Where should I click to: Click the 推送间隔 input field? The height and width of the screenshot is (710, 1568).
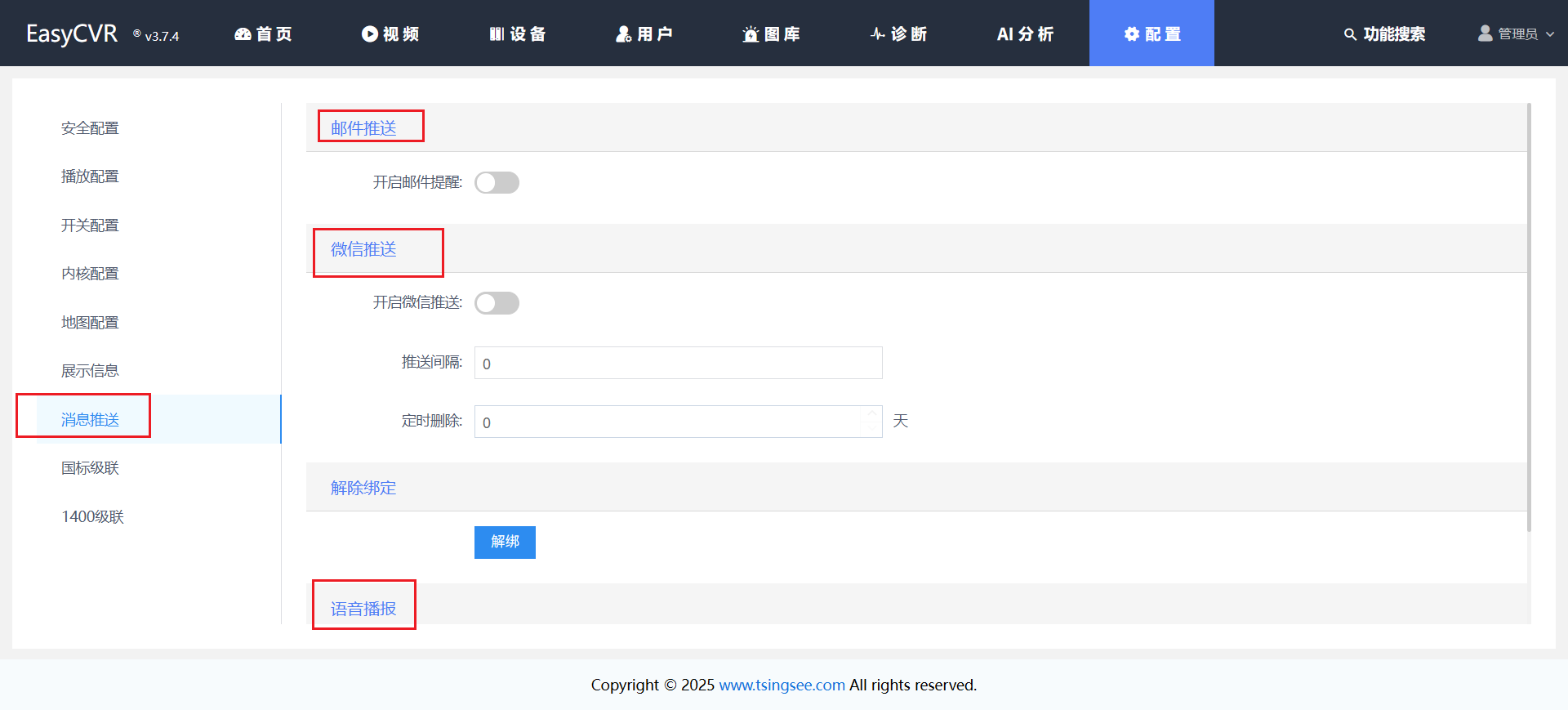[x=678, y=363]
